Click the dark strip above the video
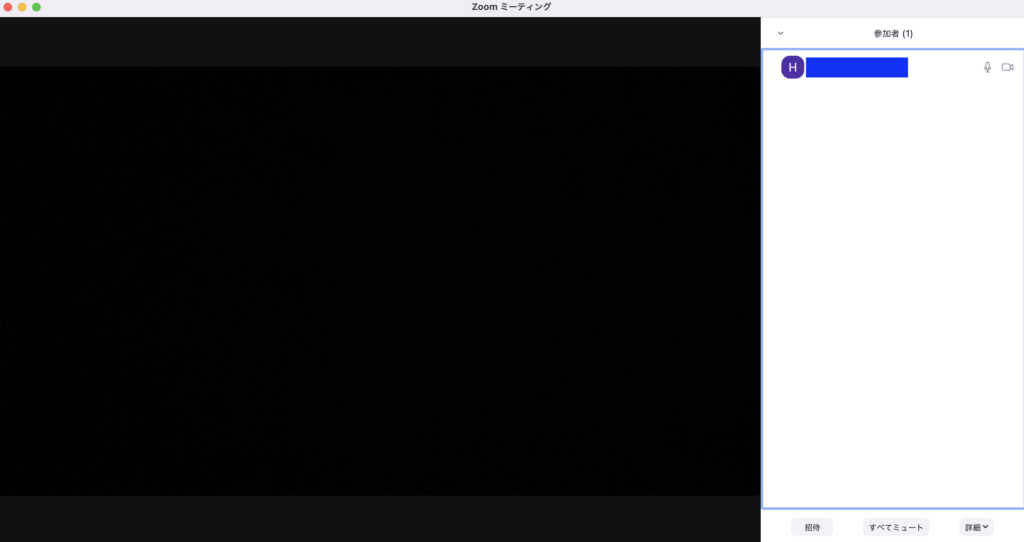1024x542 pixels. 380,42
